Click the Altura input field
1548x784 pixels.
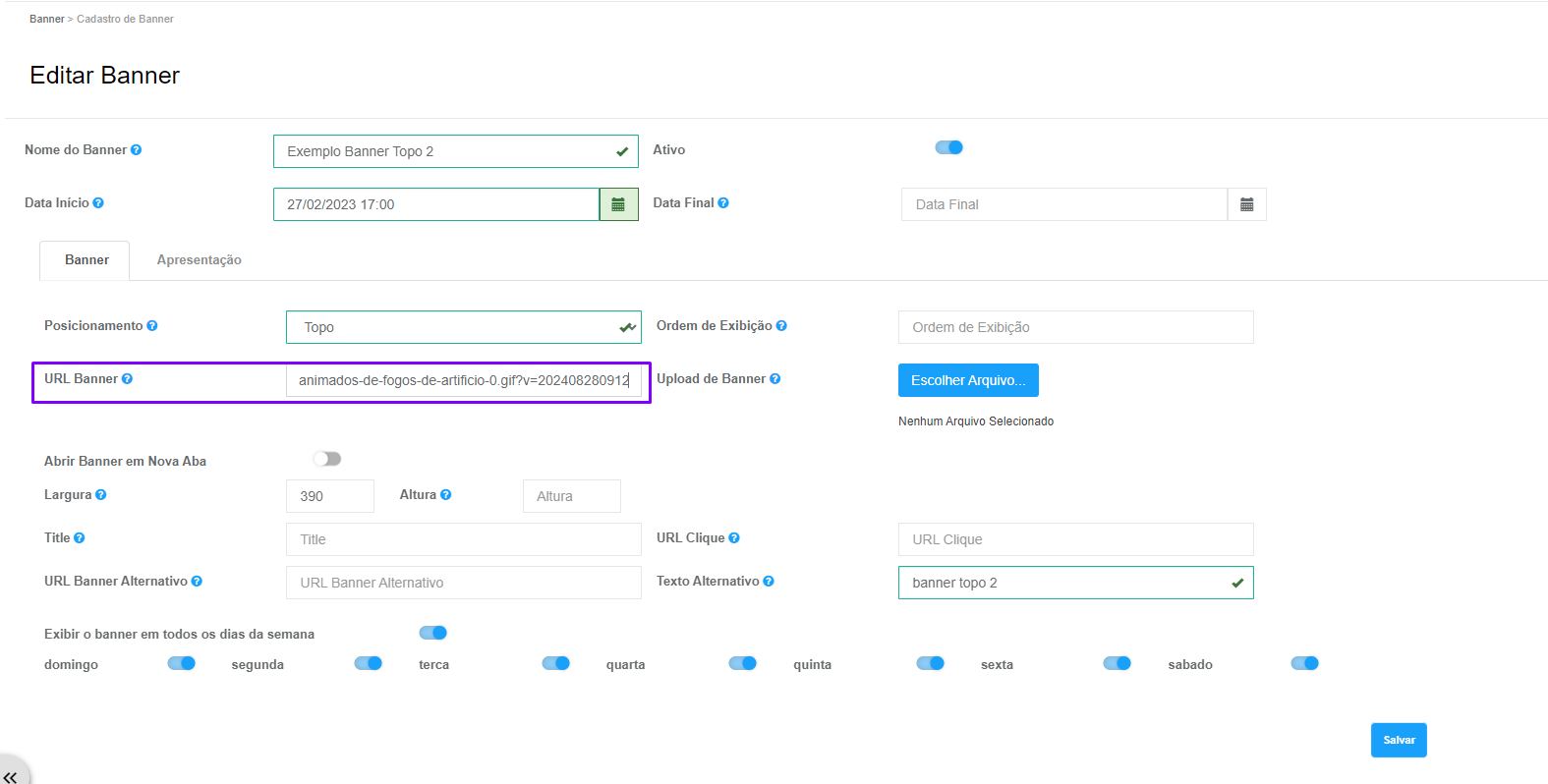pos(572,496)
